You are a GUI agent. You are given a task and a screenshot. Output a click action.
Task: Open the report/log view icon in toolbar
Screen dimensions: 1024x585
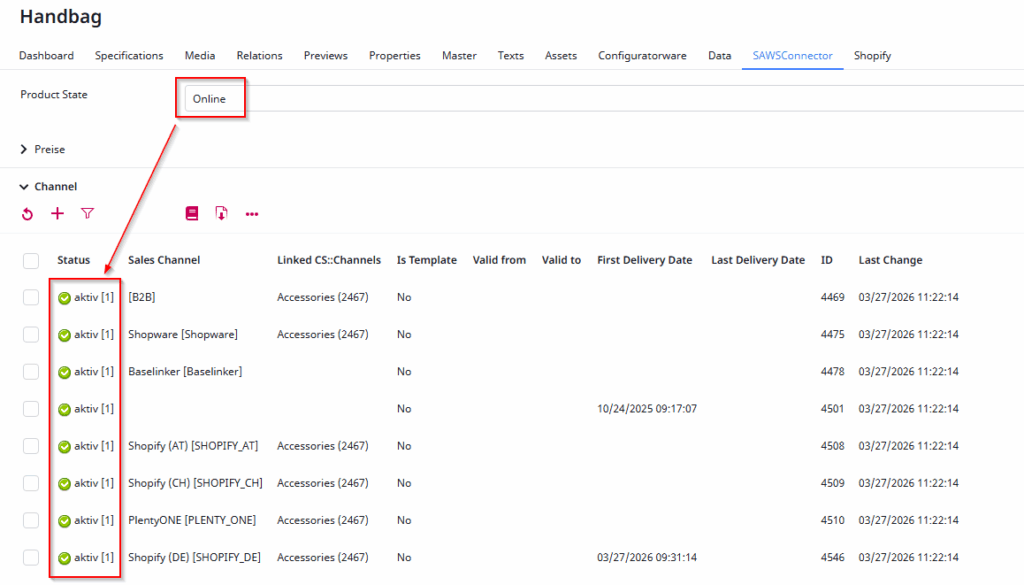click(191, 213)
